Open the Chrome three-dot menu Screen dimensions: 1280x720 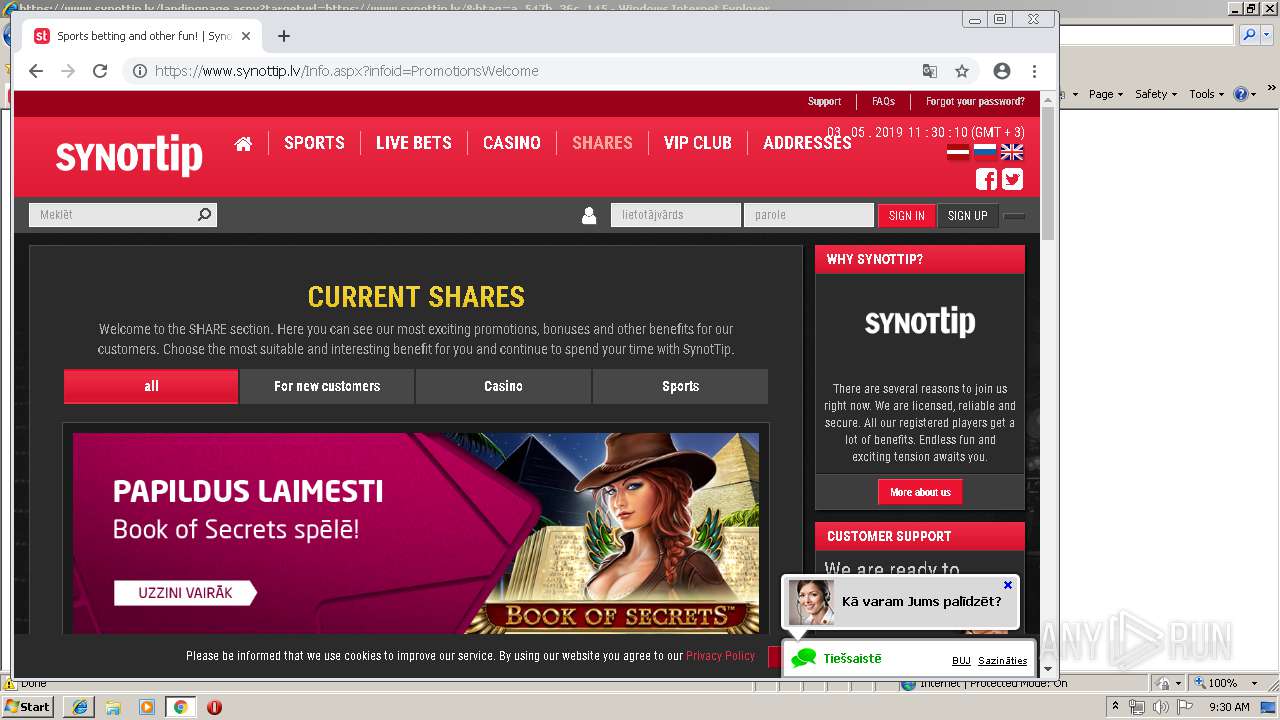pos(1034,71)
